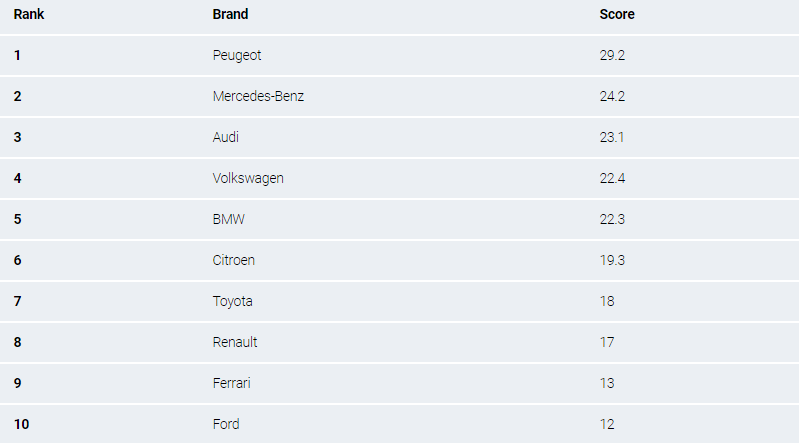The image size is (799, 443).
Task: Click rank number 10
Action: (21, 424)
